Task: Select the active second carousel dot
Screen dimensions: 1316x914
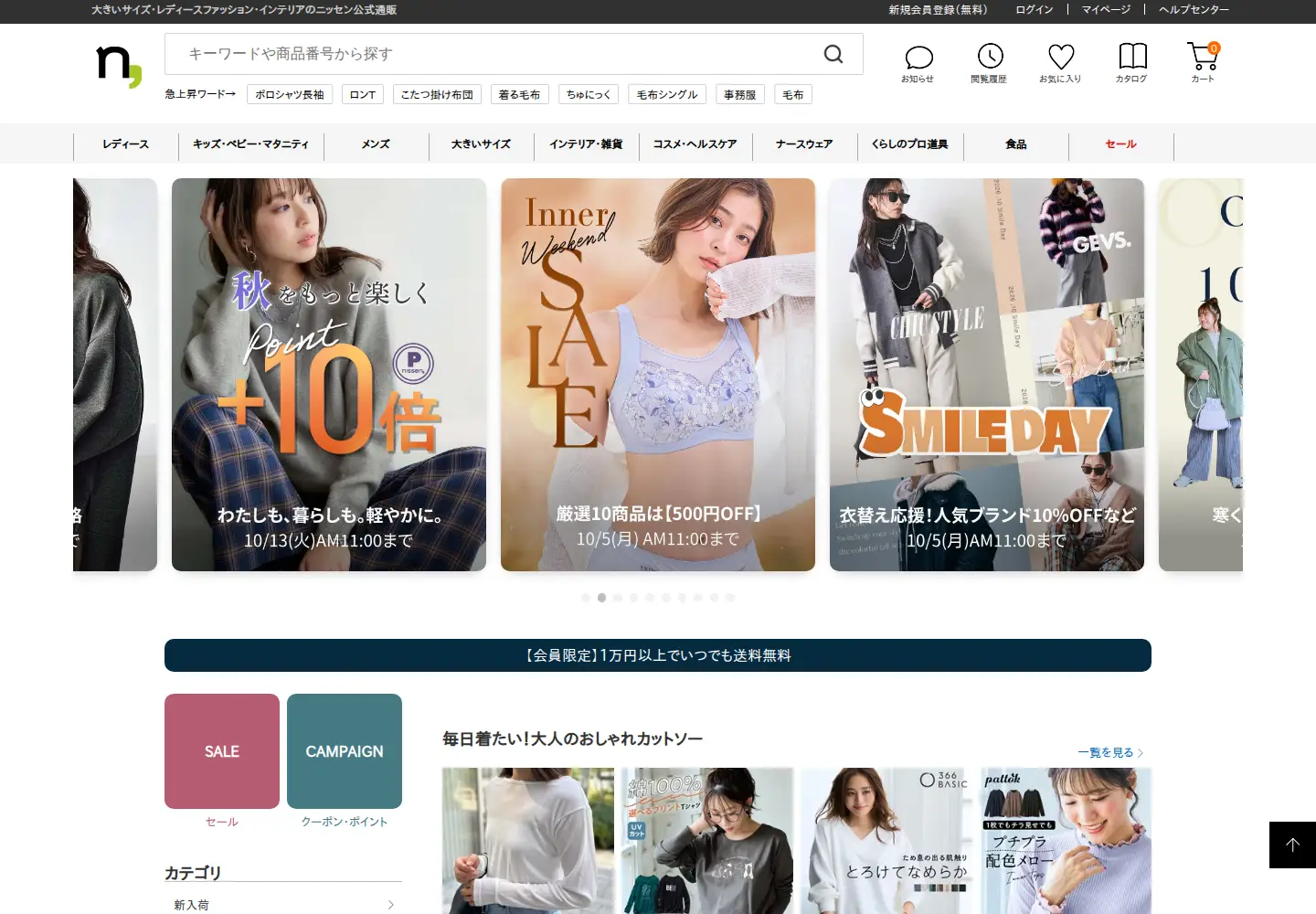Action: [x=601, y=598]
